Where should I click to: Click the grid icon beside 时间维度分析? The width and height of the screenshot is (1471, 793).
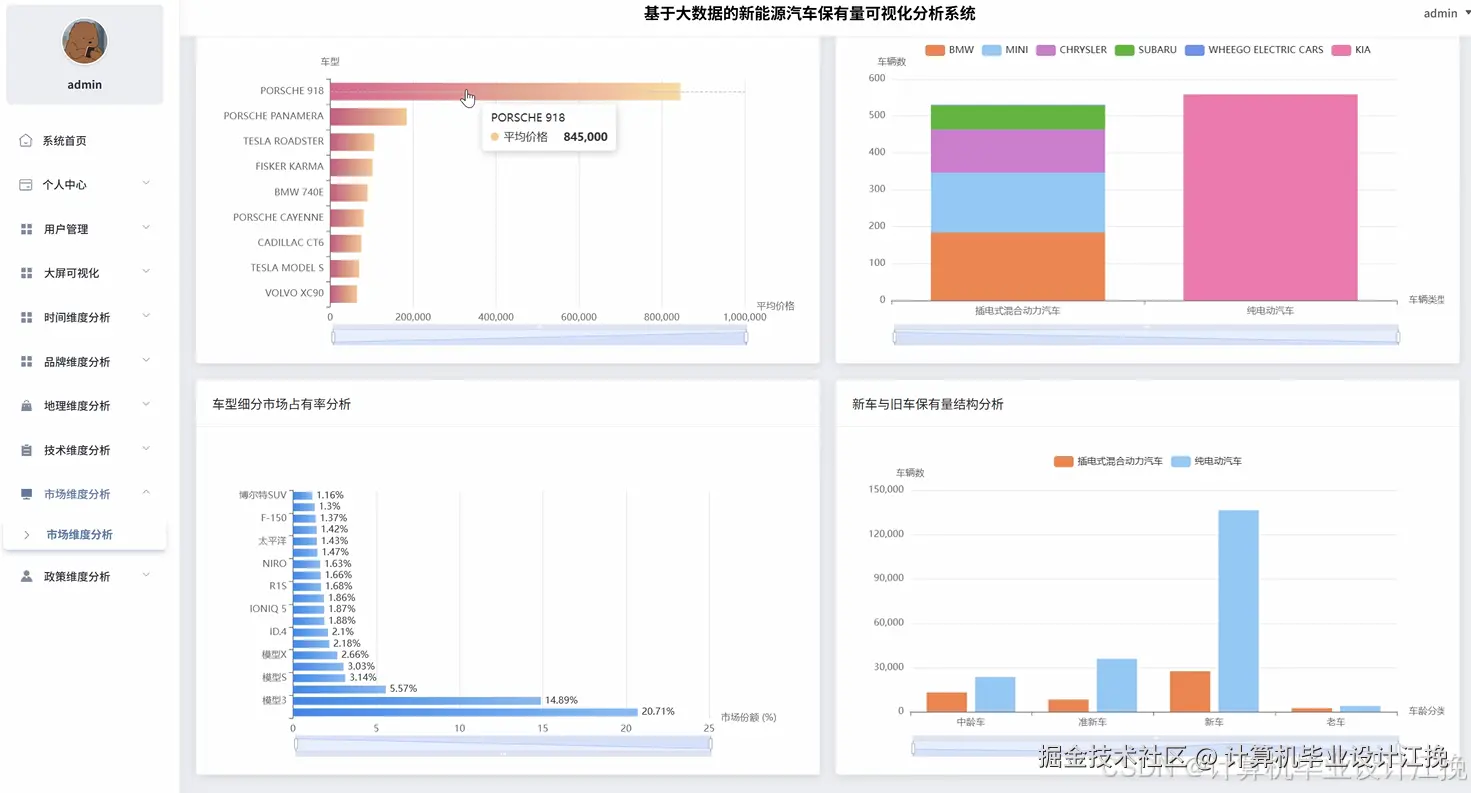tap(26, 317)
